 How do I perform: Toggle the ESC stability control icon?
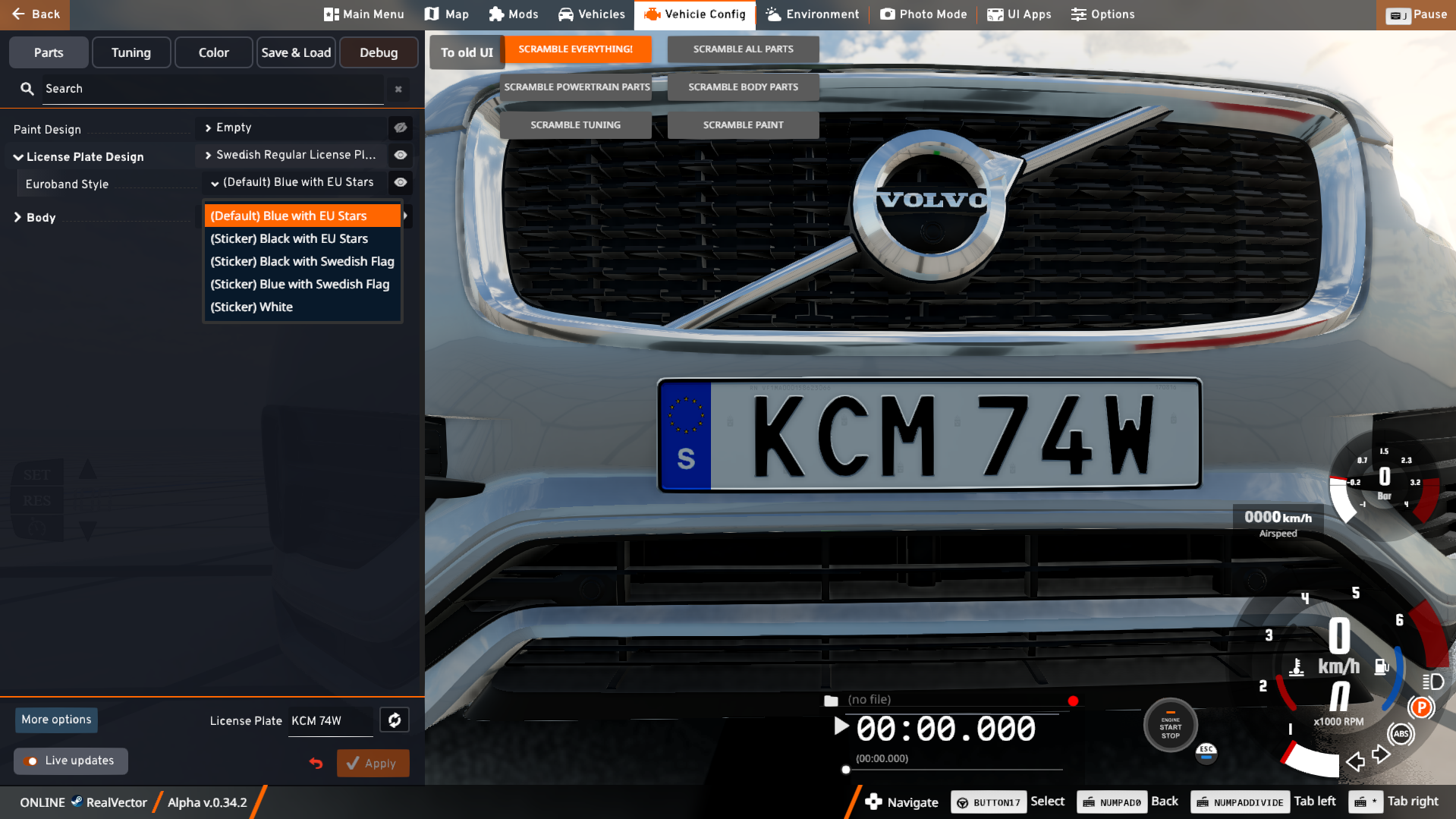[1206, 753]
